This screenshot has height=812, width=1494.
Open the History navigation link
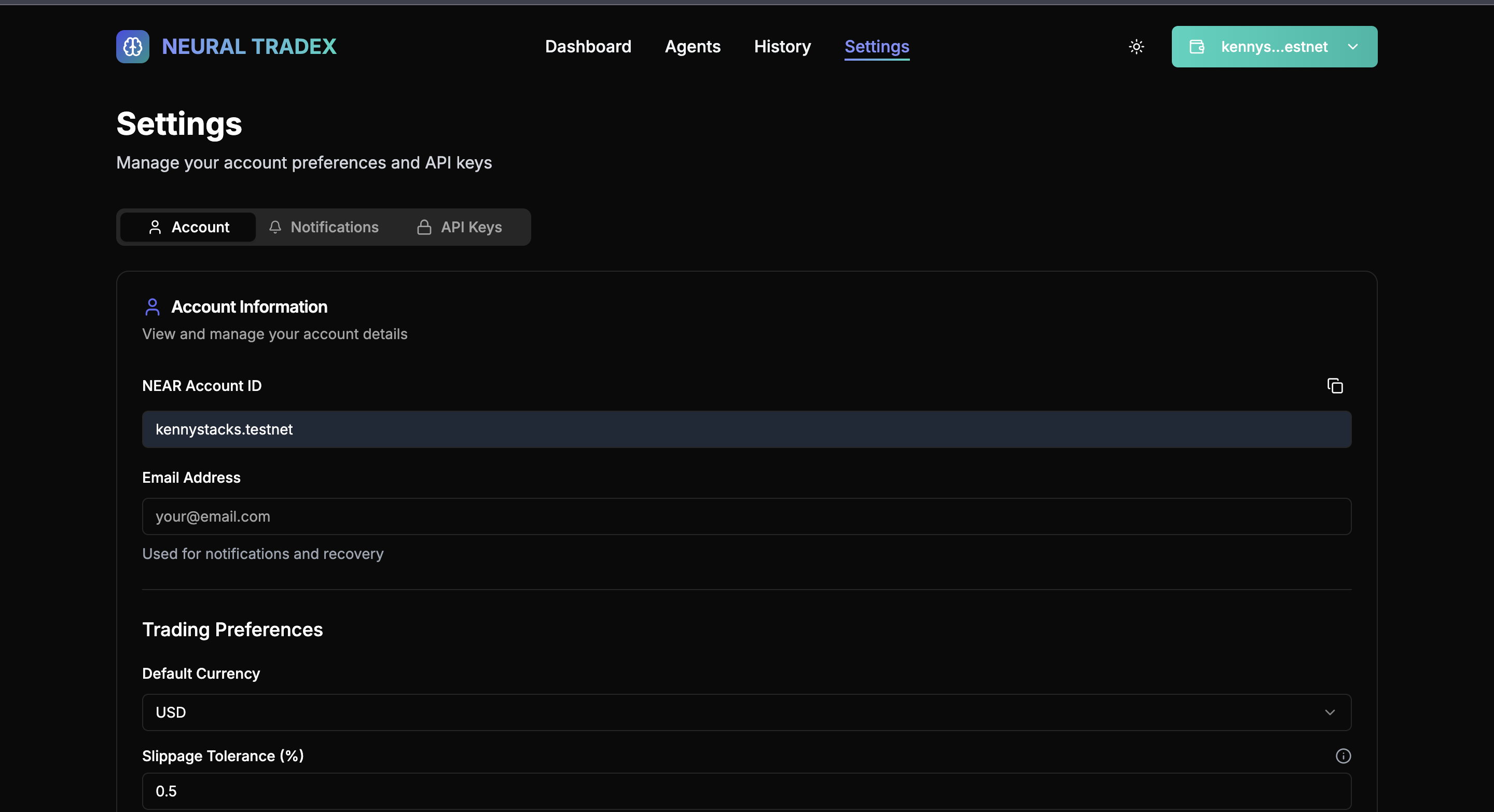(x=782, y=46)
